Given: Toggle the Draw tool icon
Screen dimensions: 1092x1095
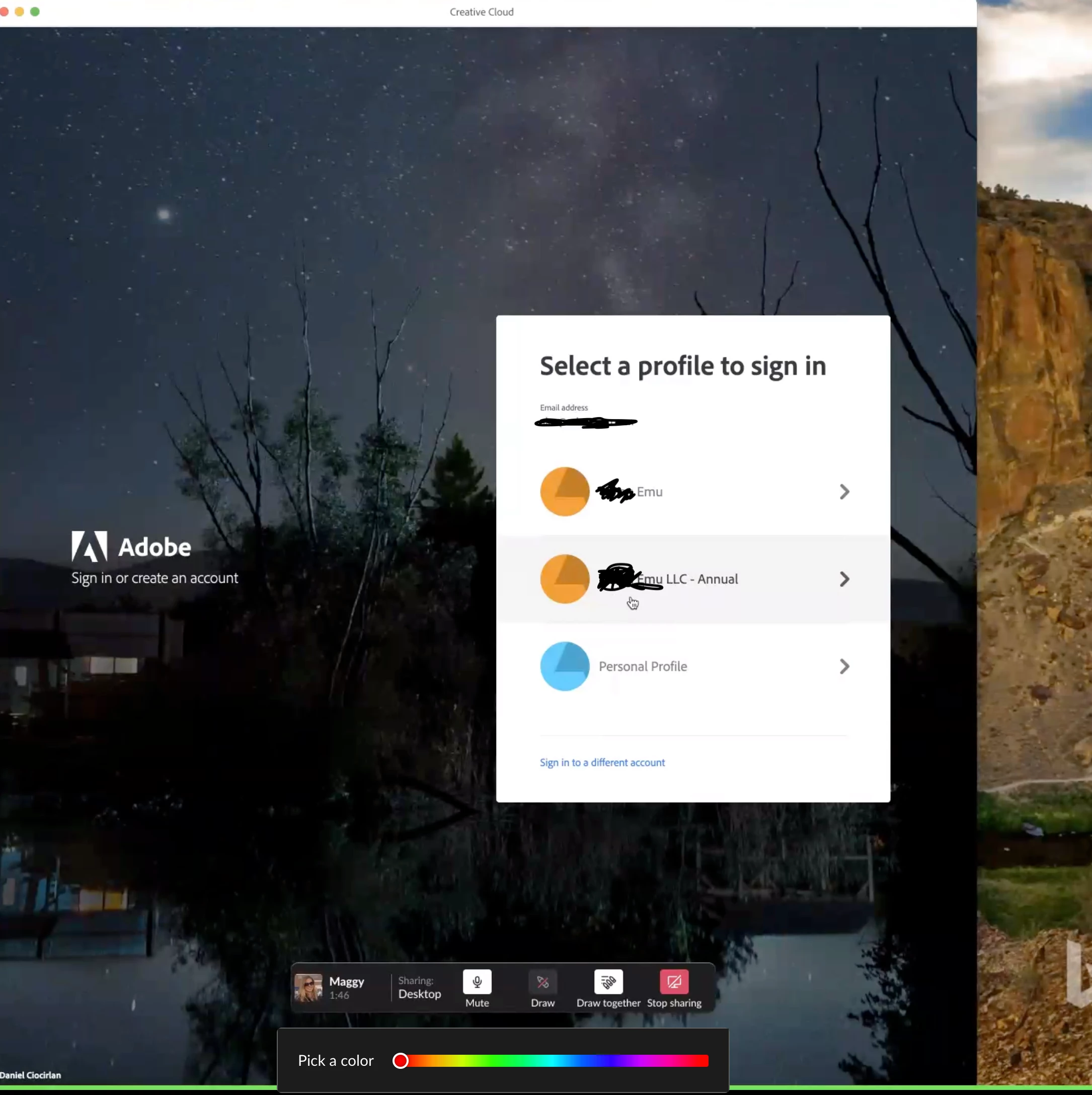Looking at the screenshot, I should click(x=542, y=982).
